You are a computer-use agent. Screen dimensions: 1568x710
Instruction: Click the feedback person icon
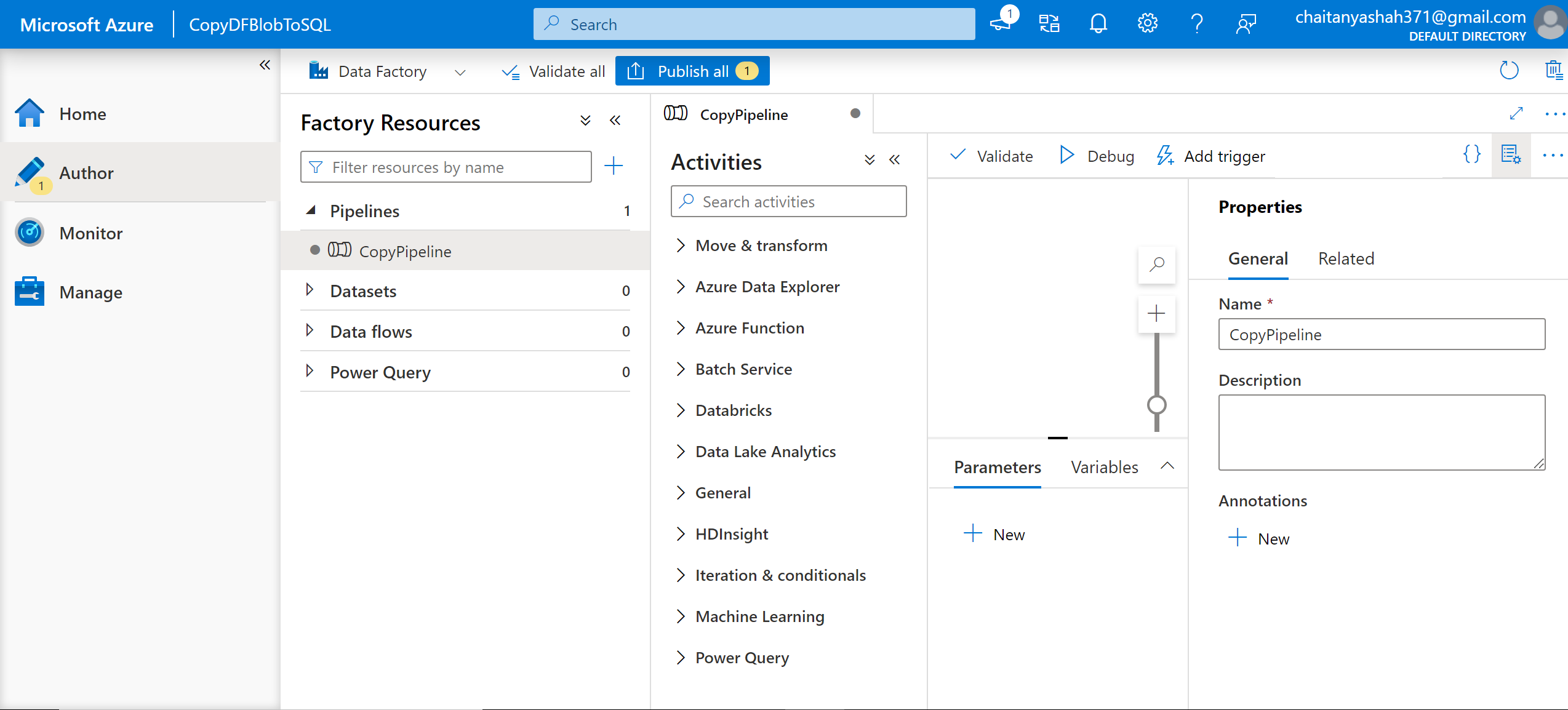(1246, 24)
